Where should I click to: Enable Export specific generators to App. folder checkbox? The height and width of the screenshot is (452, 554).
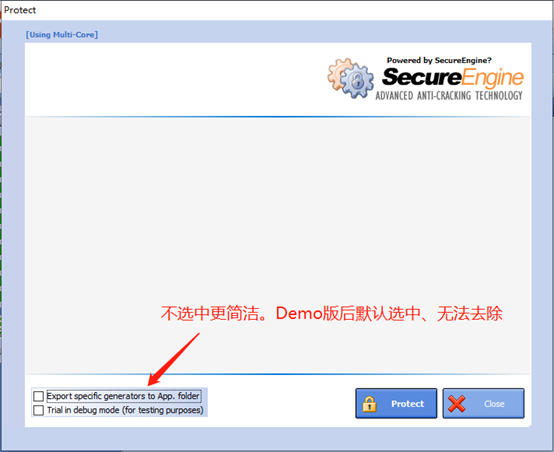click(38, 396)
